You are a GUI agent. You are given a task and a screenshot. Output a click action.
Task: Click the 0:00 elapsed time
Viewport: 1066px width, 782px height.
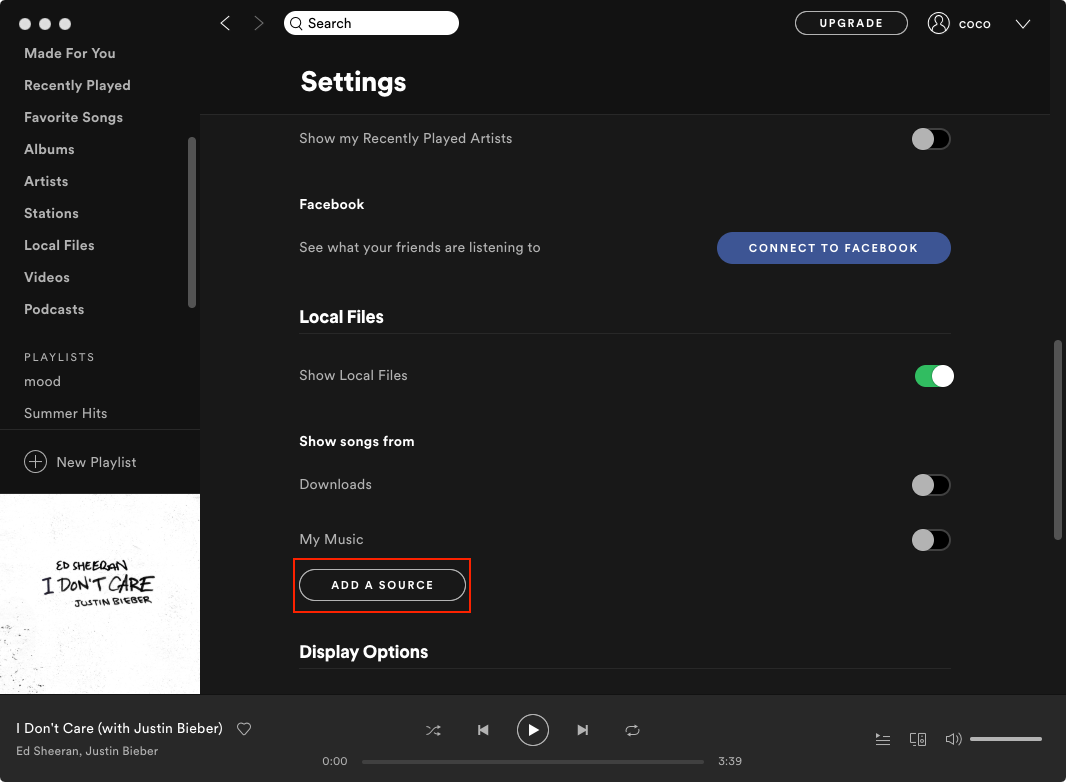pos(334,761)
